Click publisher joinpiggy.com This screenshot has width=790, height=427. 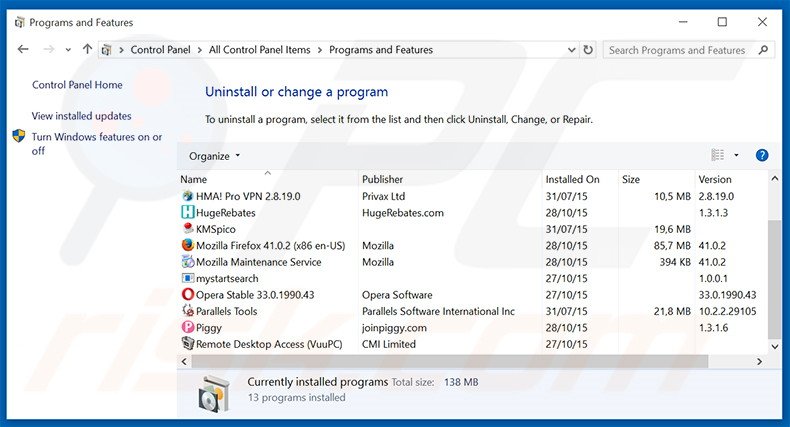pos(394,328)
